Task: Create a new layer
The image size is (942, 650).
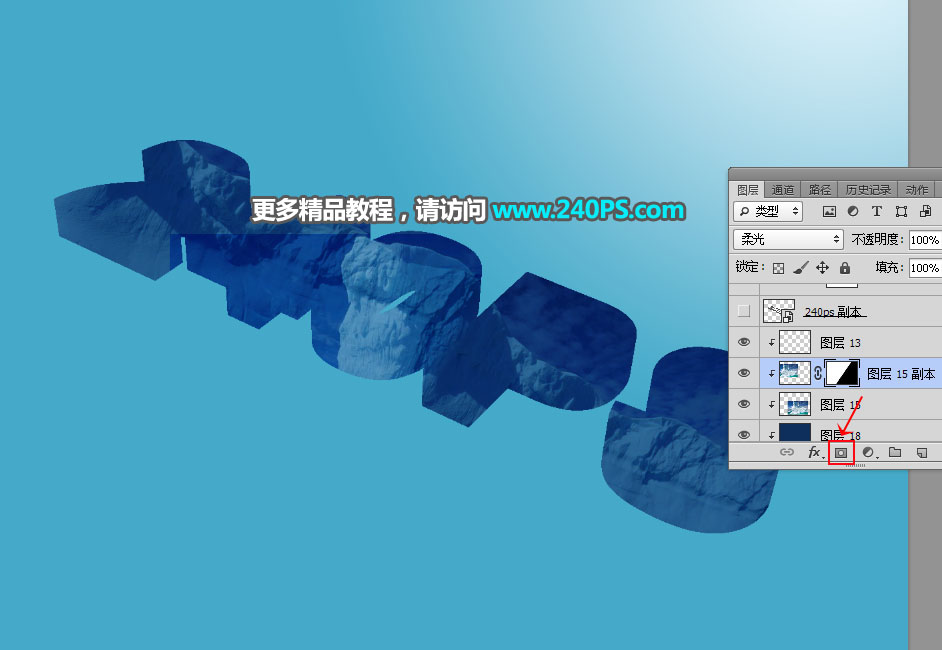Action: 922,452
